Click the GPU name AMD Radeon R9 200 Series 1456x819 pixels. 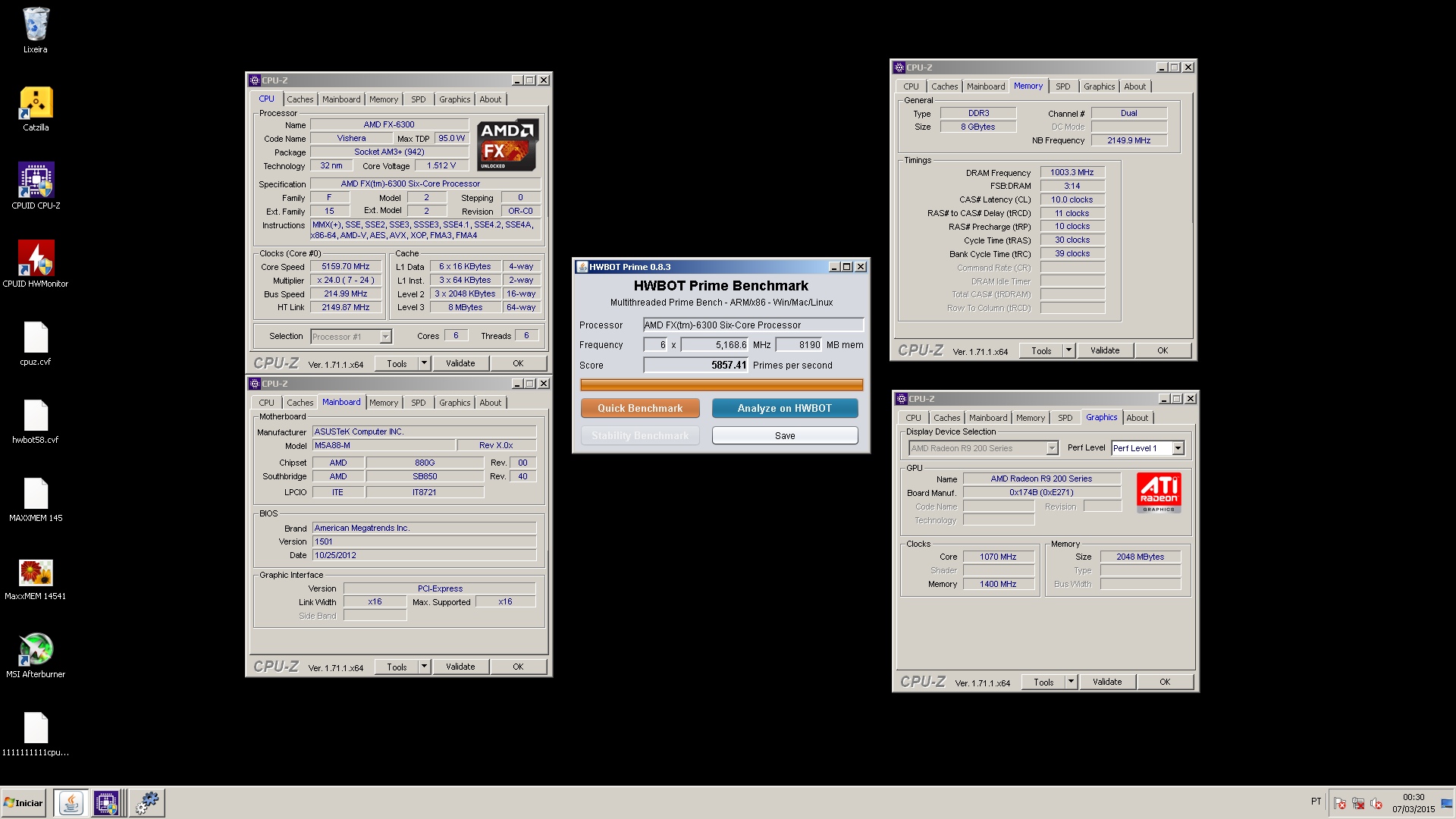point(1041,479)
